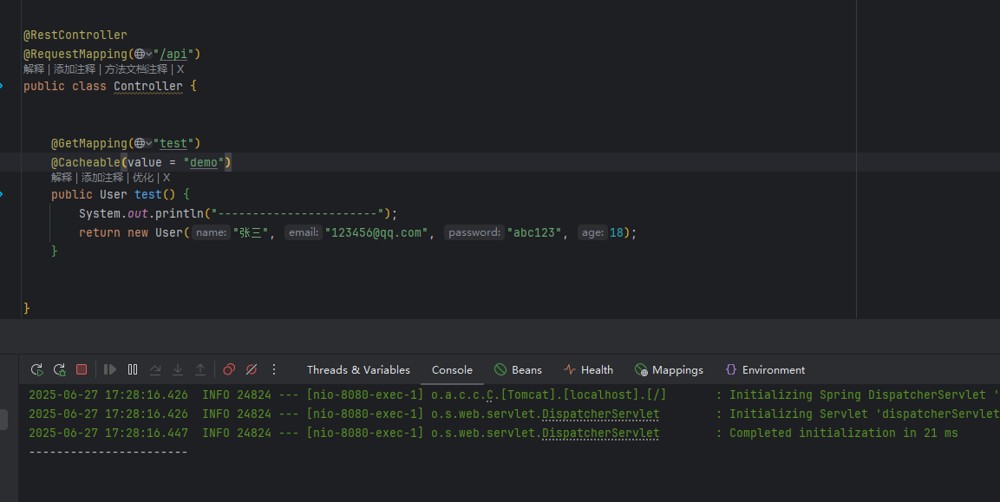1000x502 pixels.
Task: Dismiss the hint bar above test() method
Action: coord(166,177)
